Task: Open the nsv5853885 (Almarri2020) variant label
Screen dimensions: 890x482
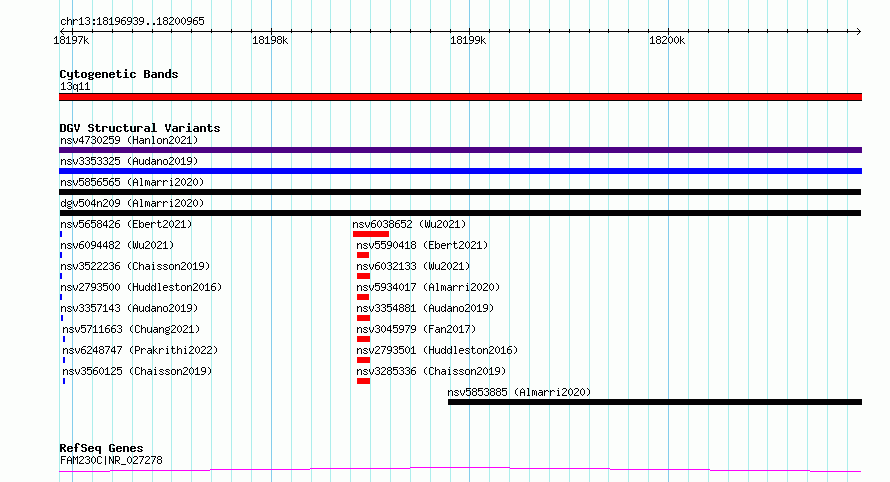Action: pyautogui.click(x=519, y=392)
